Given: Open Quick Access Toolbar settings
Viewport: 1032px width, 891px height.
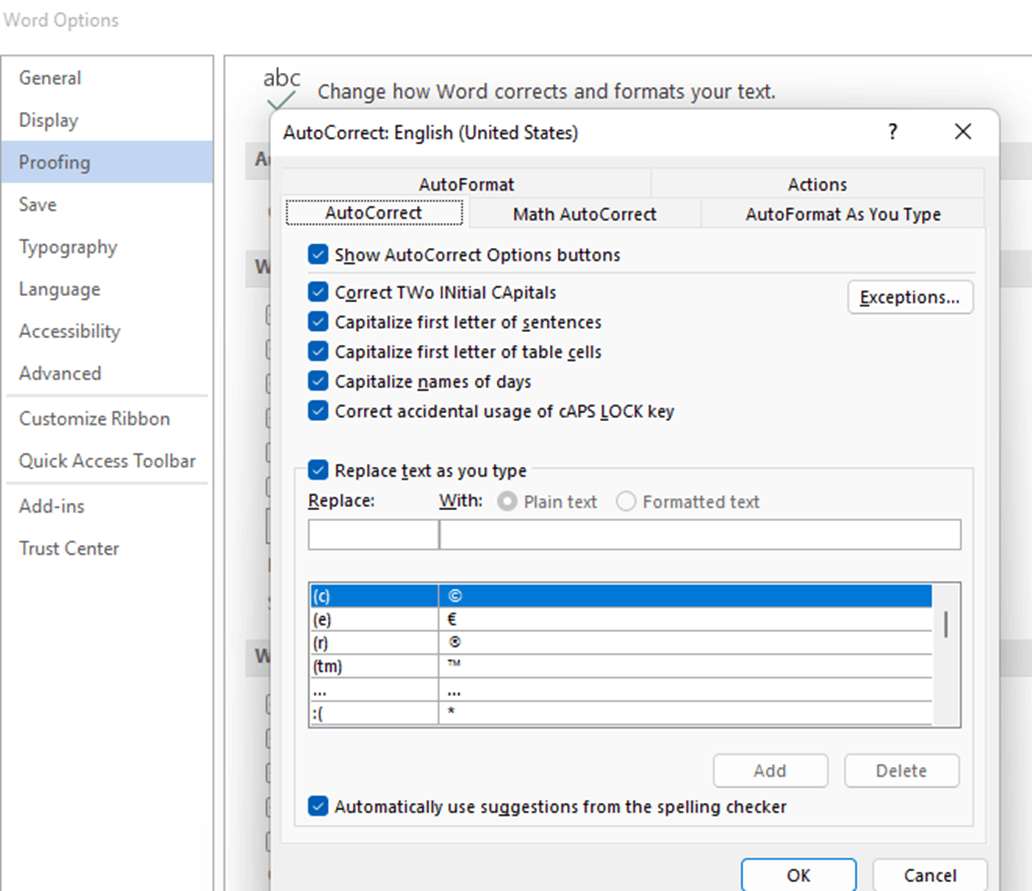Looking at the screenshot, I should [107, 461].
